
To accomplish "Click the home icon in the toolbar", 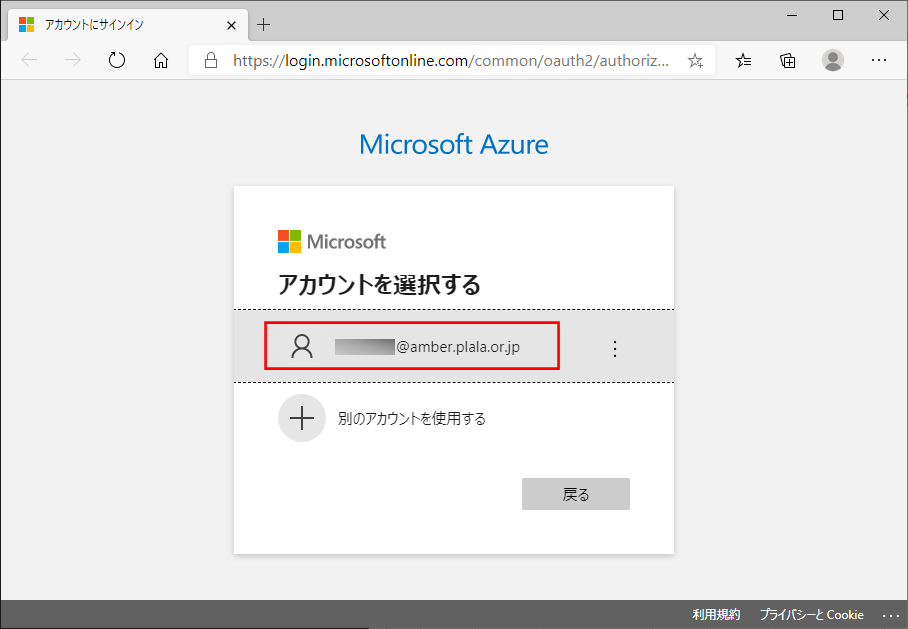I will (x=160, y=60).
